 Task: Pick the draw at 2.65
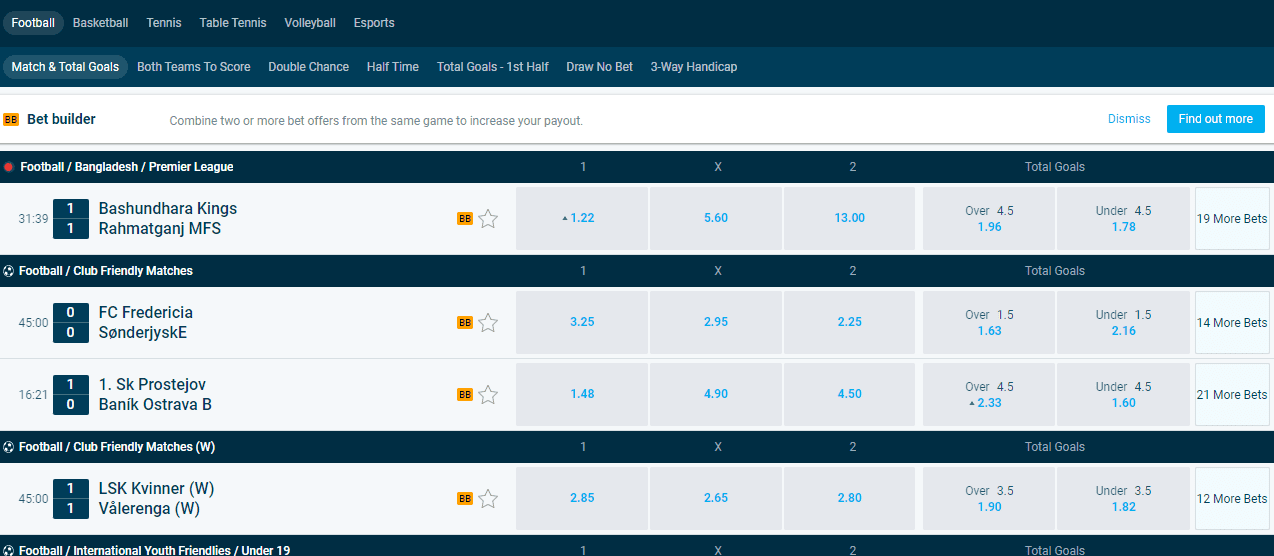coord(716,498)
